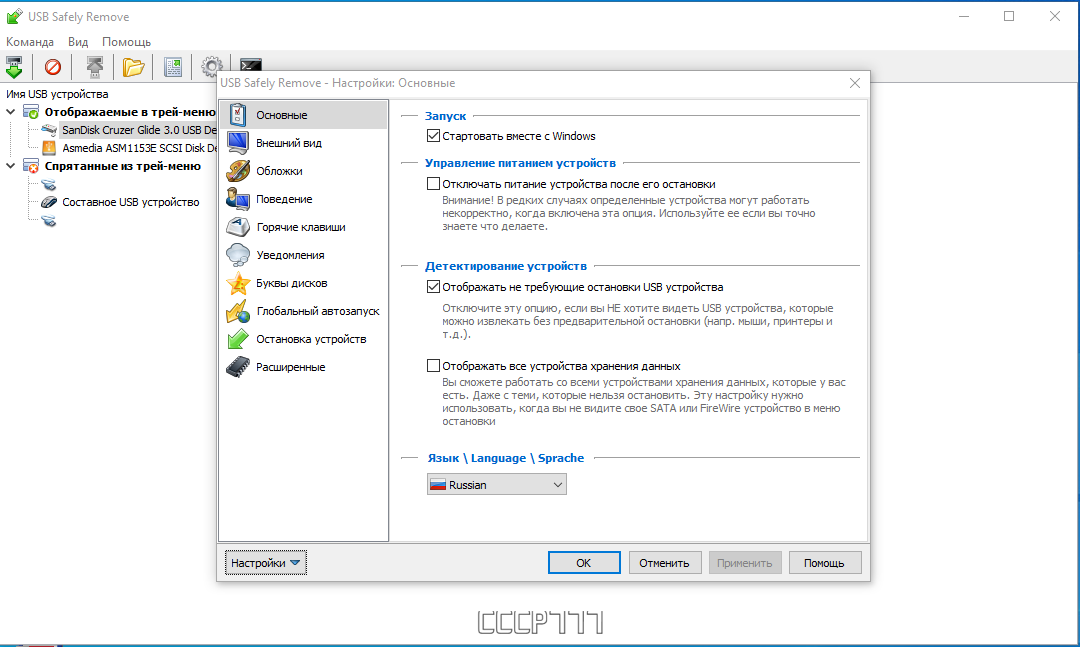Click the red forbidden-circle toolbar icon
The height and width of the screenshot is (647, 1080).
53,67
